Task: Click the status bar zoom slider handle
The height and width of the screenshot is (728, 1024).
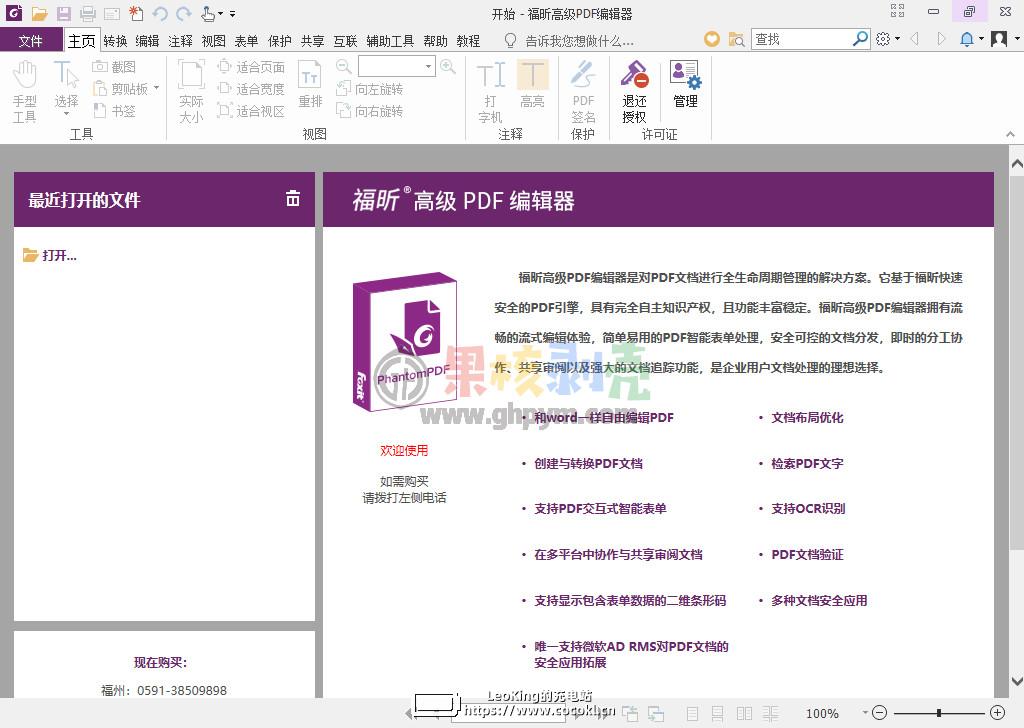Action: click(x=938, y=713)
